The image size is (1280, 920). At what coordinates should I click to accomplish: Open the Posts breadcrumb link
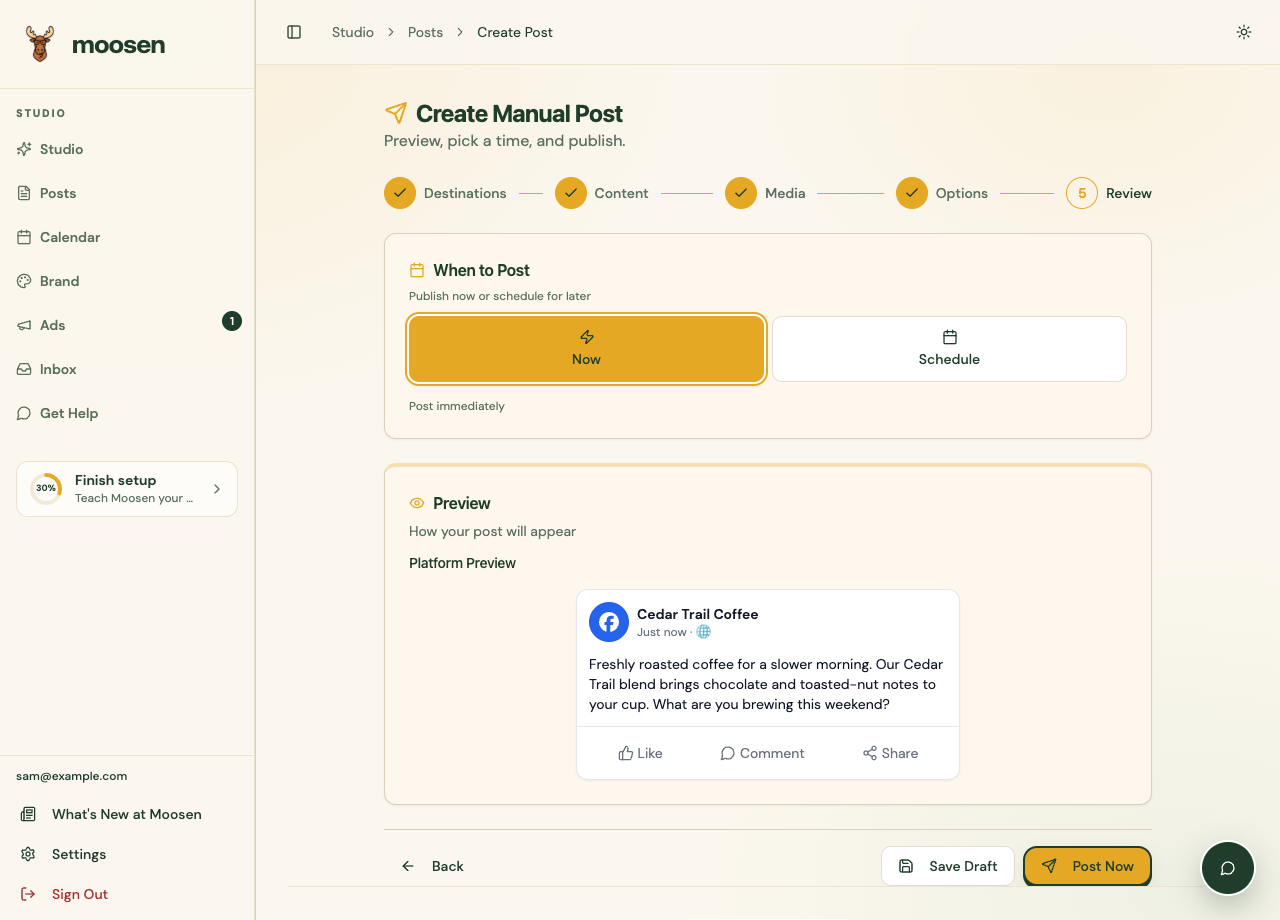pyautogui.click(x=425, y=32)
